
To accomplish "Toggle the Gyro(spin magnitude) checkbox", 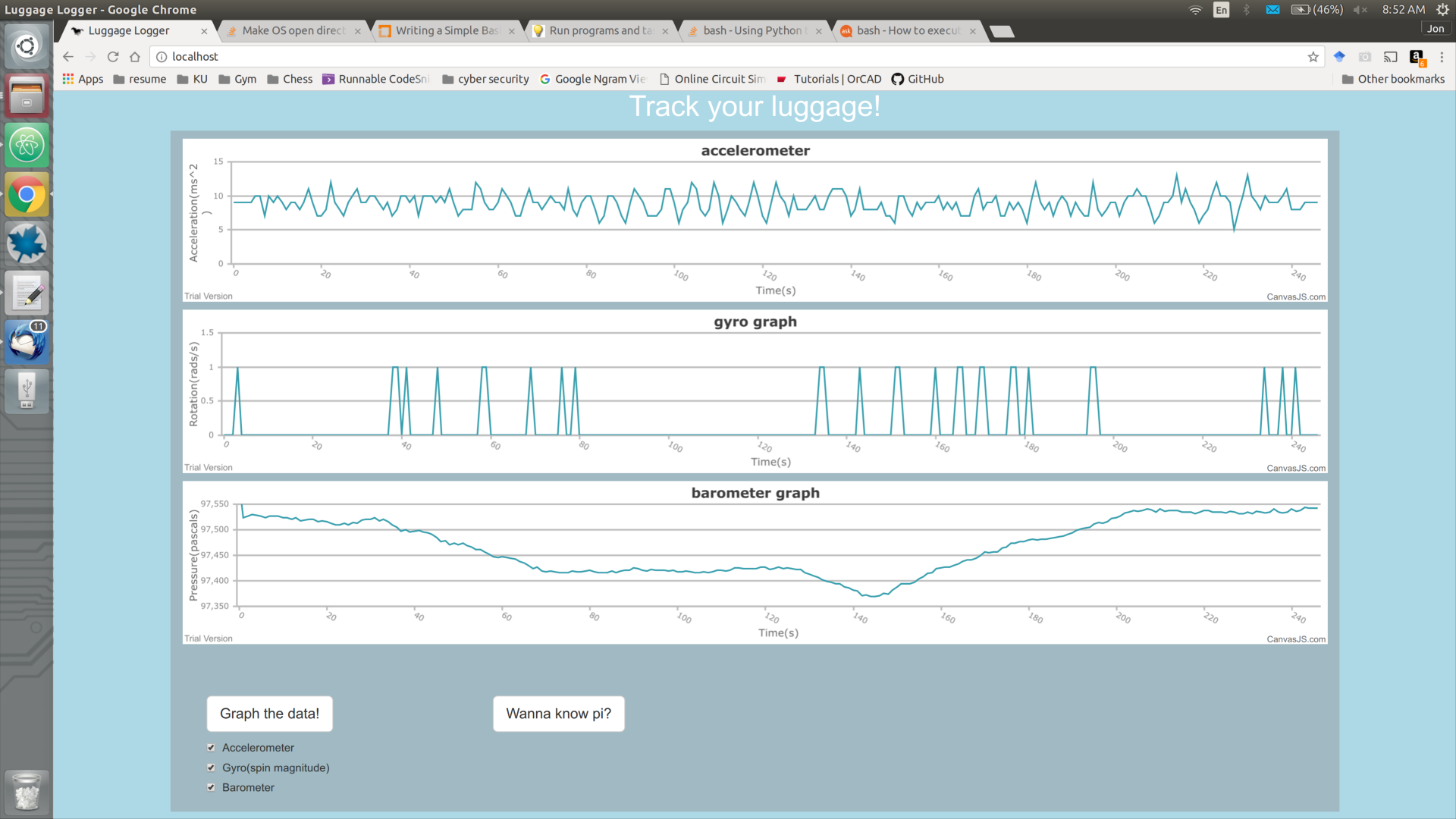I will point(211,767).
